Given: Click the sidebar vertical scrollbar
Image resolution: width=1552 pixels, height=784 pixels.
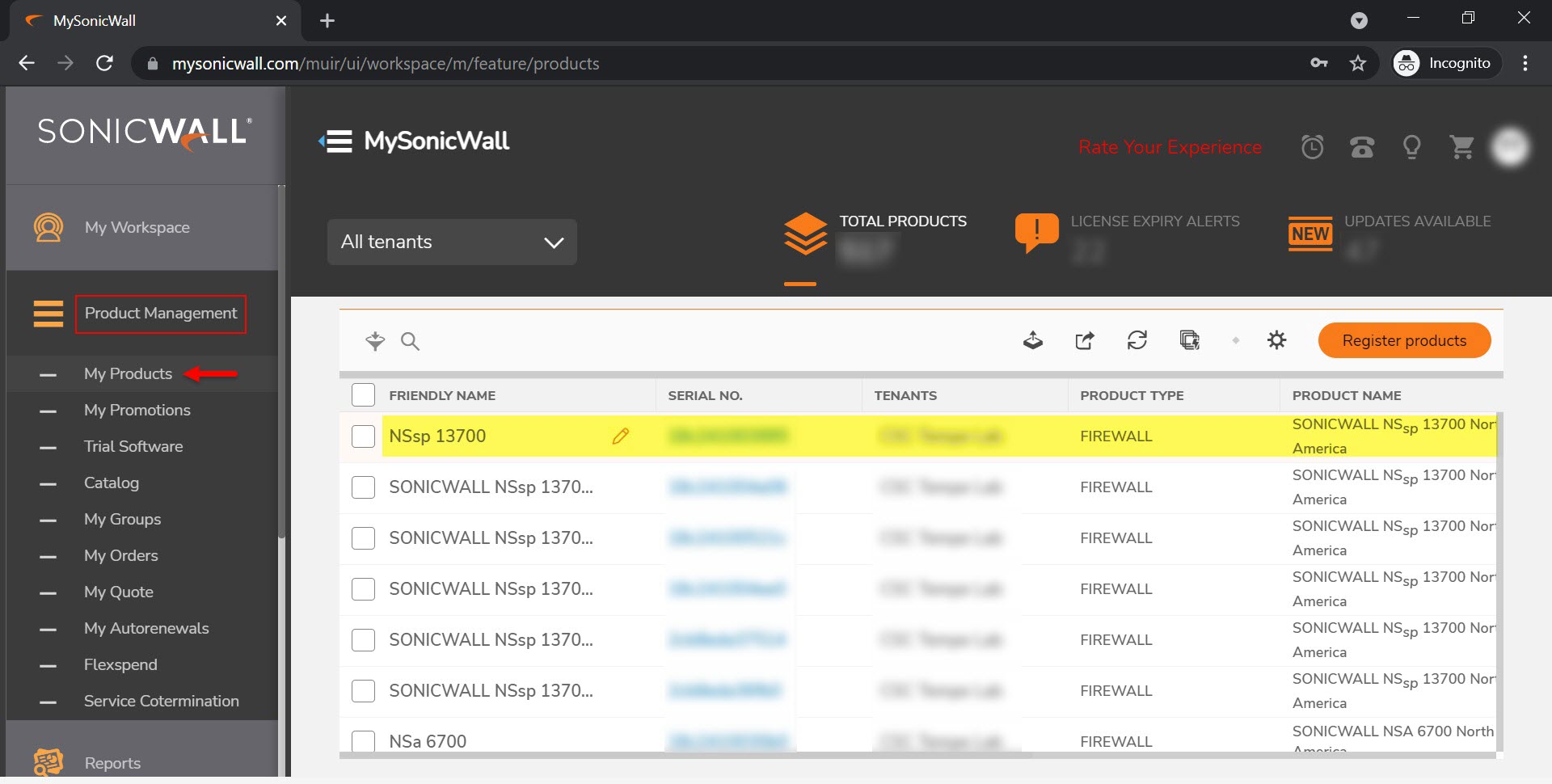Looking at the screenshot, I should 281,364.
